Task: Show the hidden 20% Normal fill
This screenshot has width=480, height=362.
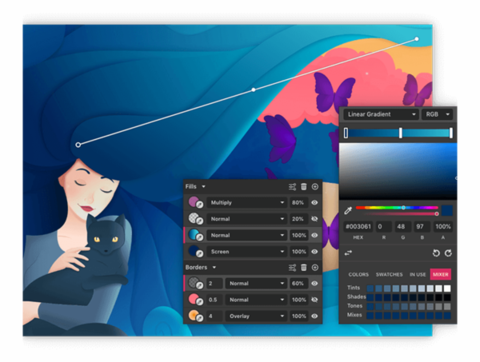Action: [x=314, y=219]
